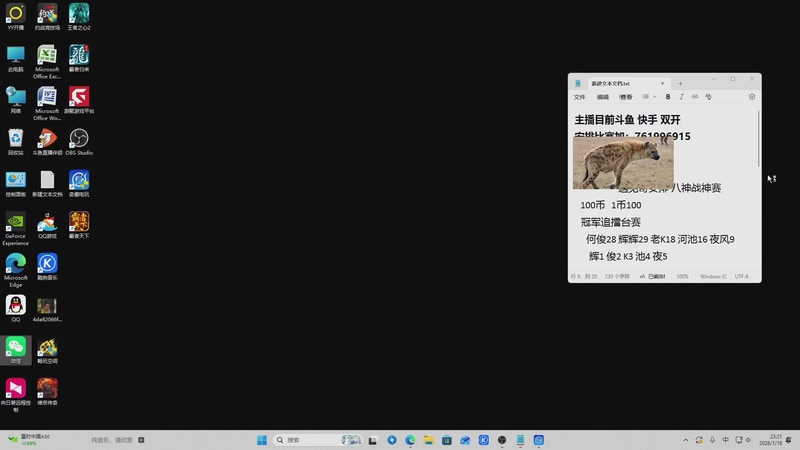Open the 文件 menu
Screen dimensions: 800x450
[580, 97]
